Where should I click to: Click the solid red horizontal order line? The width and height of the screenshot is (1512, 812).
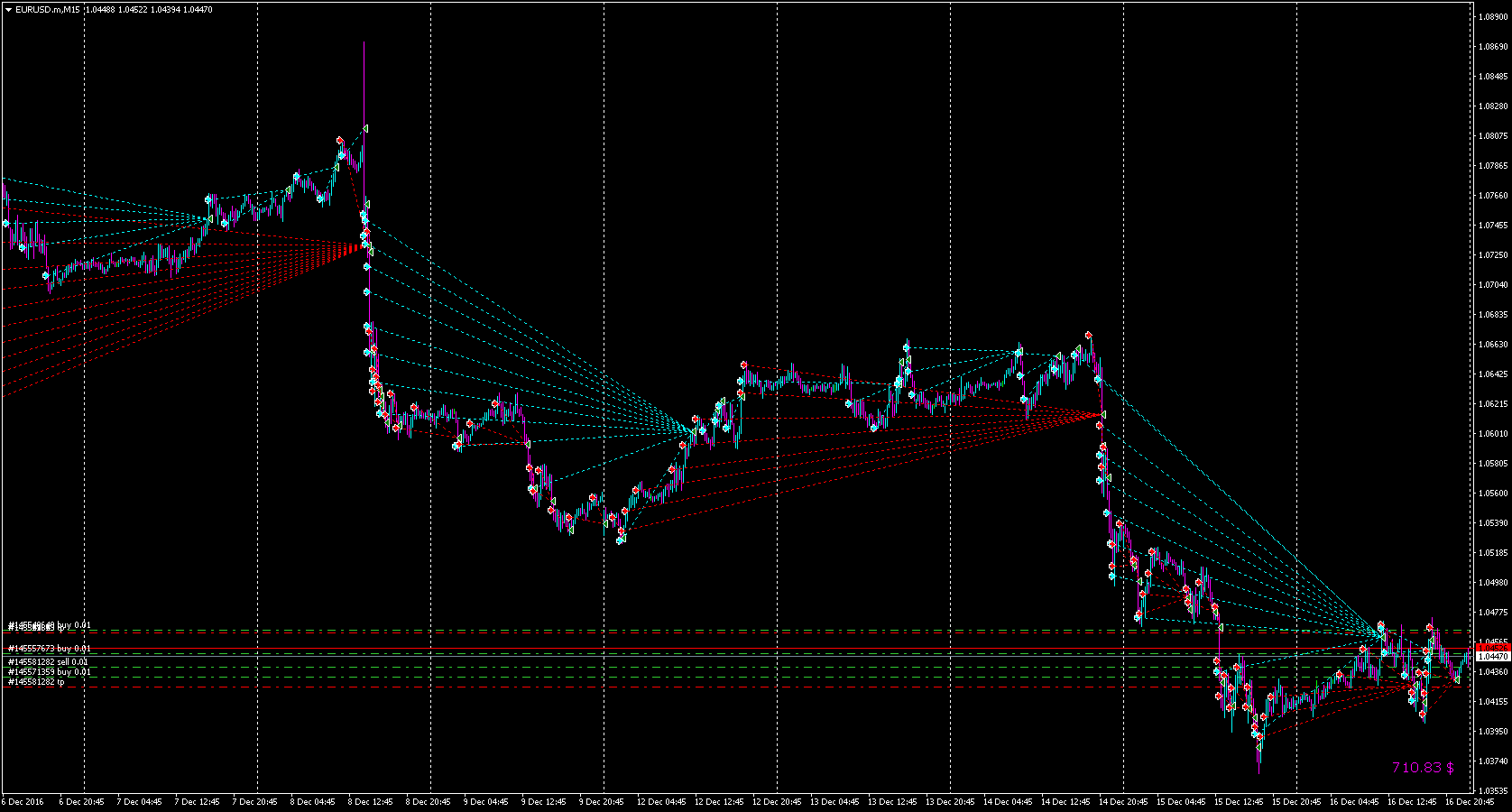pyautogui.click(x=736, y=649)
